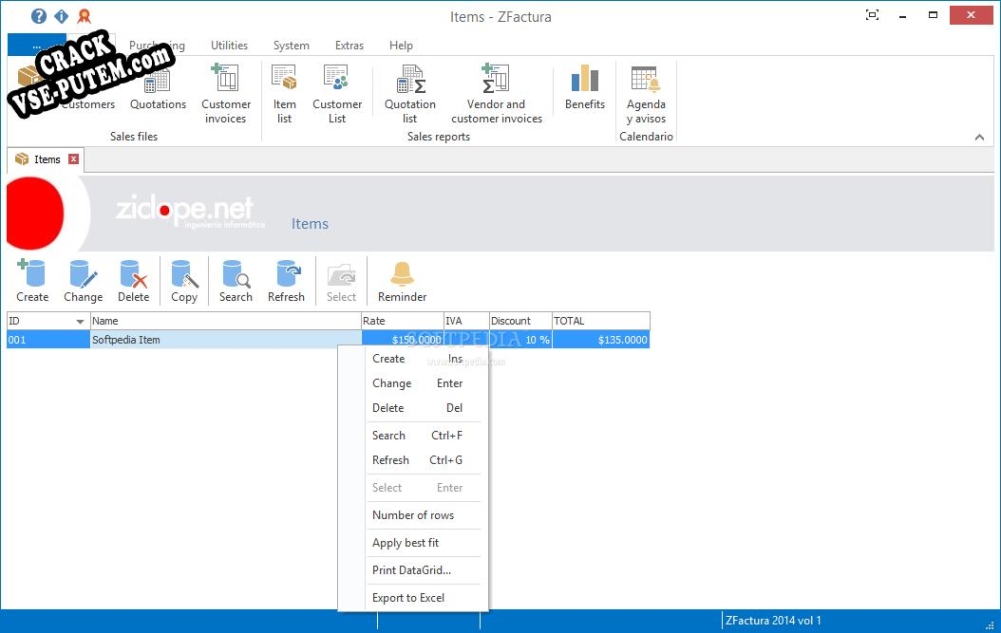Open the Utilities ribbon tab
The image size is (1001, 633).
tap(229, 45)
